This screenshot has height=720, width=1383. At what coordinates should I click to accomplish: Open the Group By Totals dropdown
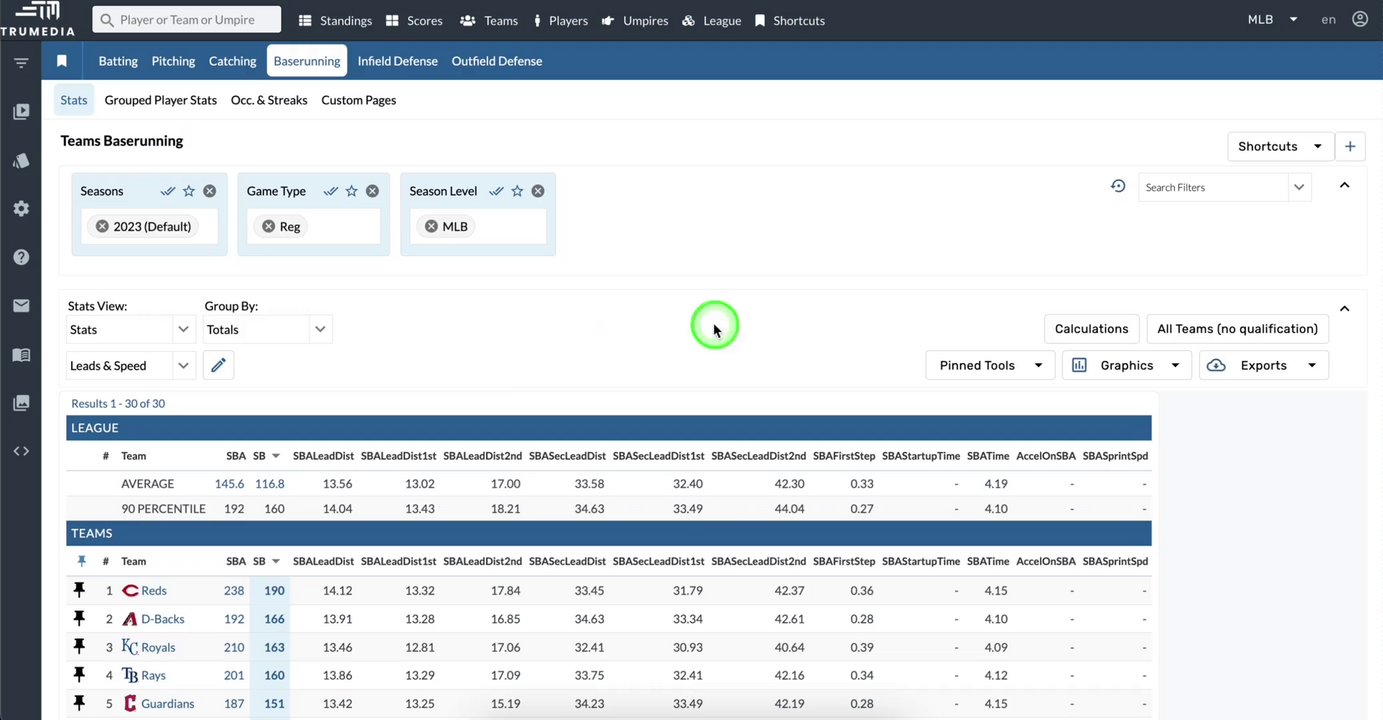(267, 330)
